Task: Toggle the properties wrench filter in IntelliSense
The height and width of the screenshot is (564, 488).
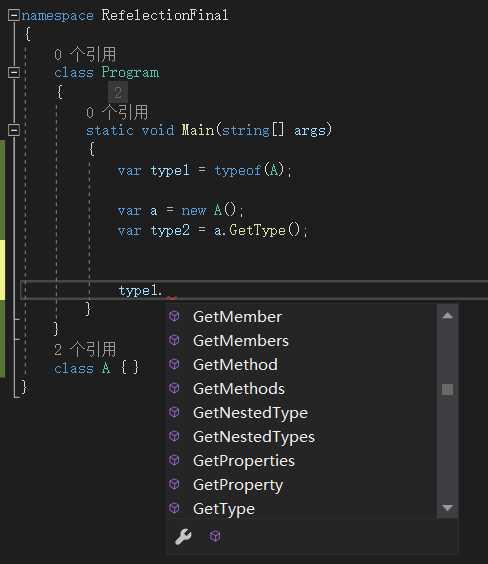Action: [183, 537]
